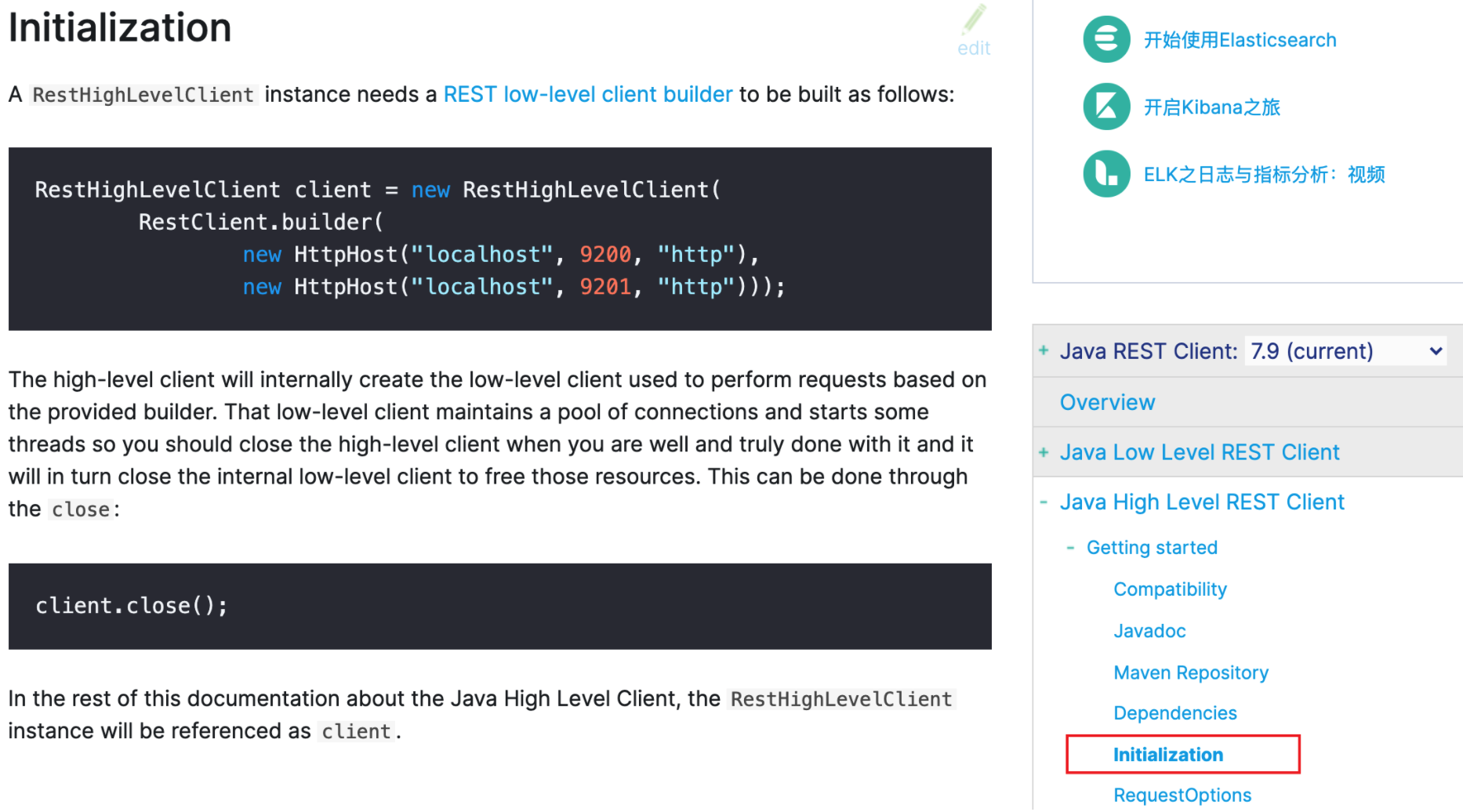
Task: Click the port number 9201 in code
Action: tap(605, 287)
